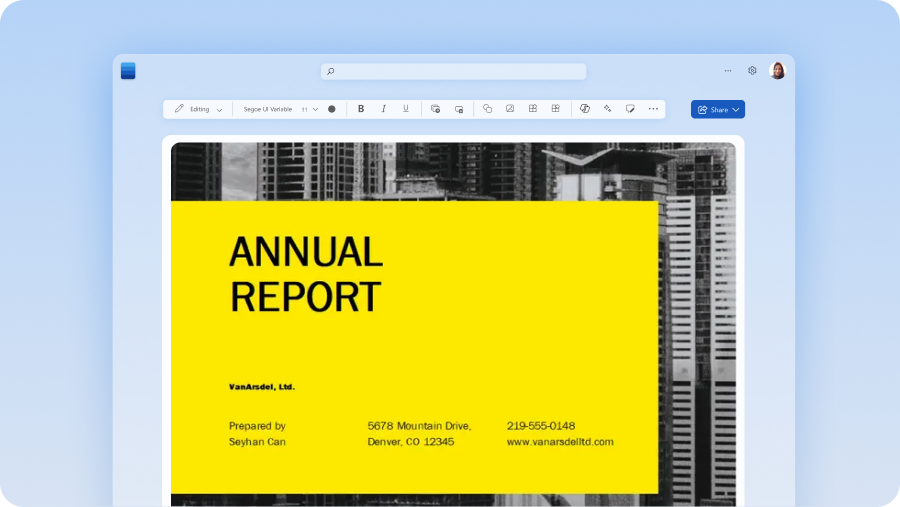Open the www.vanarsdelltd.com link

tap(560, 442)
